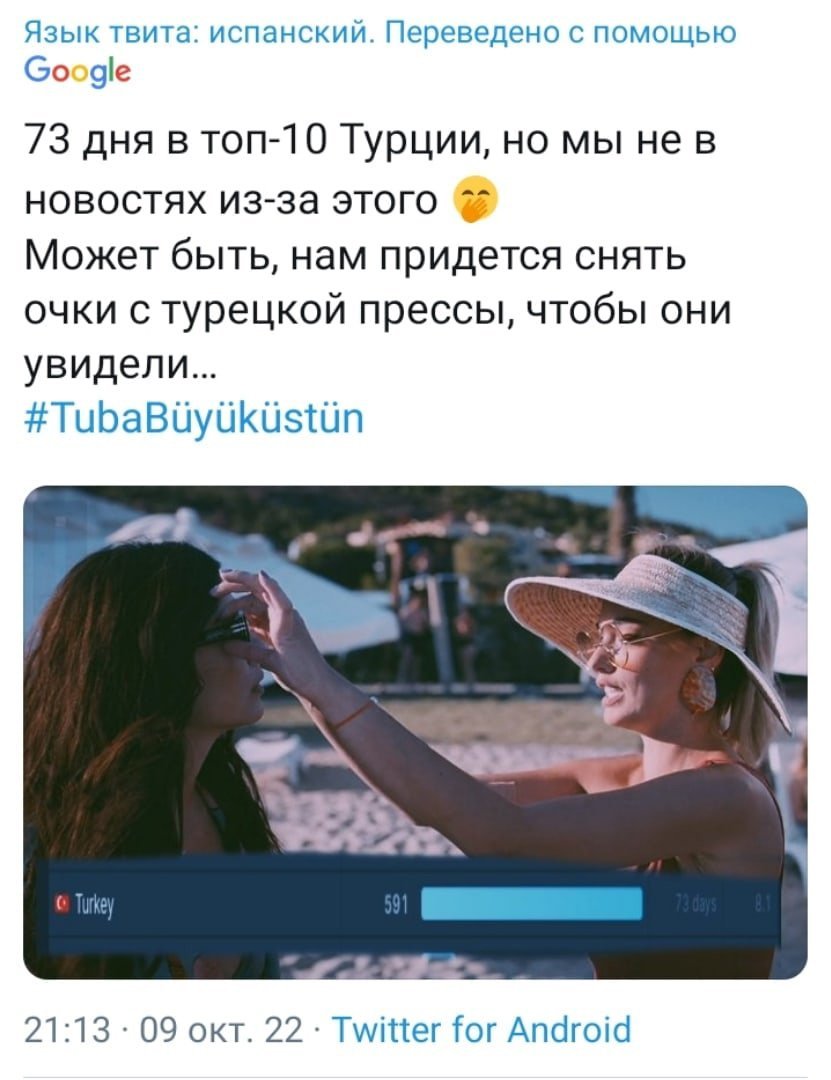Click the 'Переведено с помощью' text

tap(560, 33)
